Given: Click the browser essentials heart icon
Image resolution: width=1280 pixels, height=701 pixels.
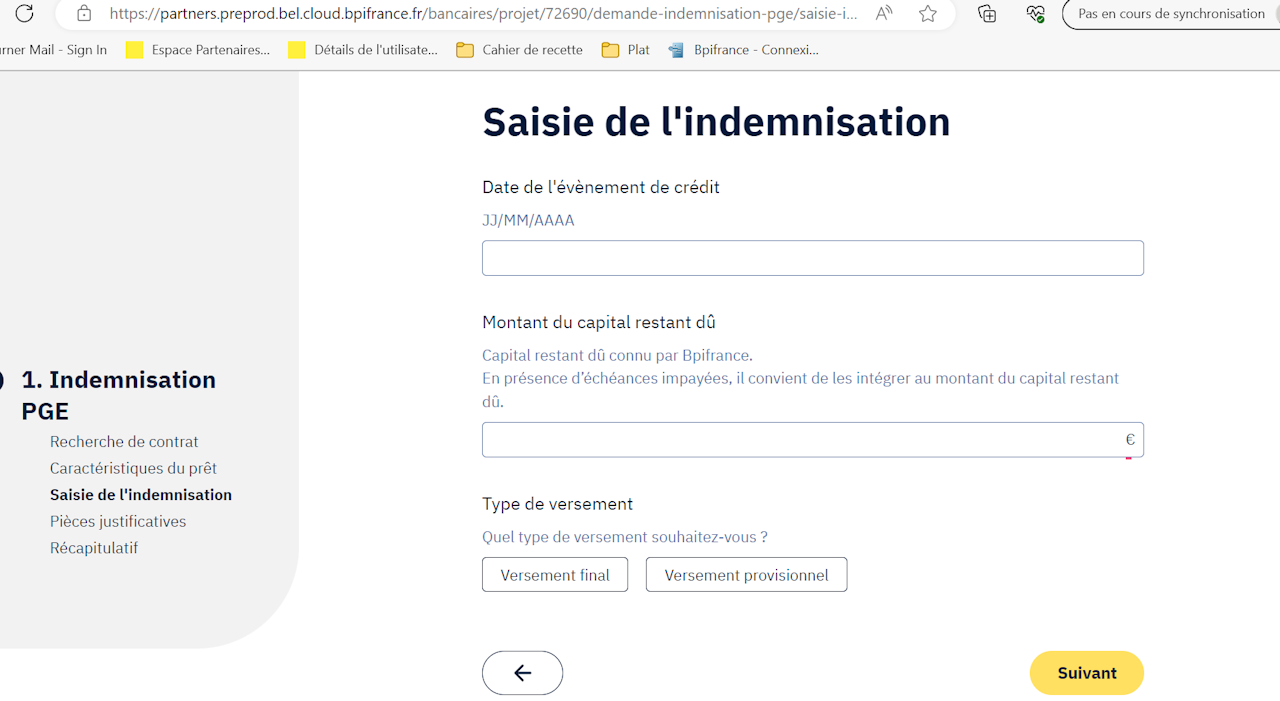Looking at the screenshot, I should [1035, 13].
